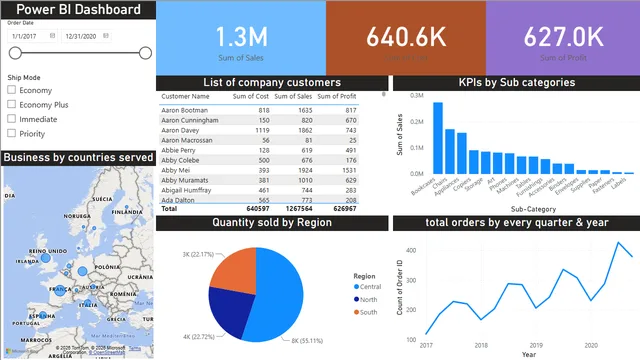Click the customer table scrollbar thumb
The width and height of the screenshot is (640, 360).
point(384,94)
